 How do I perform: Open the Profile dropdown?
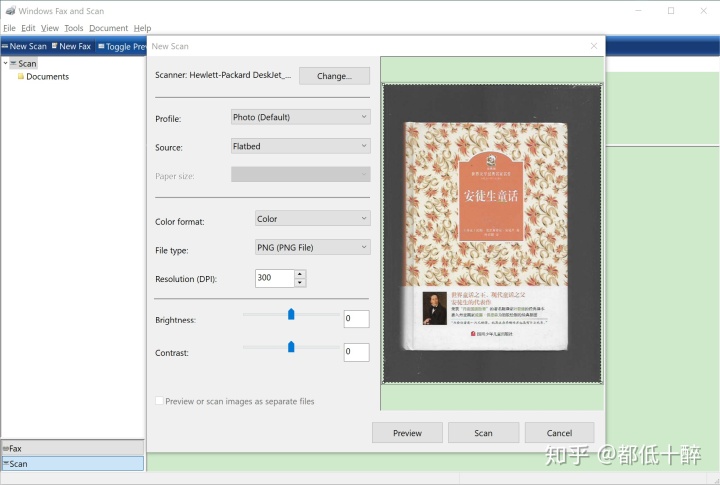[x=301, y=117]
